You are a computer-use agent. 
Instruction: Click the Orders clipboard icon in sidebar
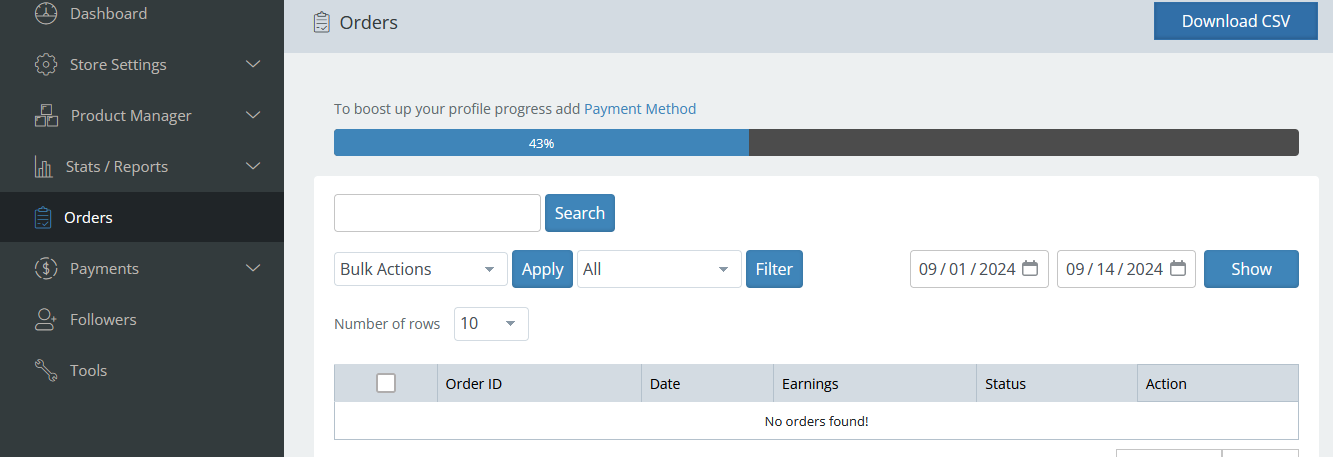point(42,218)
